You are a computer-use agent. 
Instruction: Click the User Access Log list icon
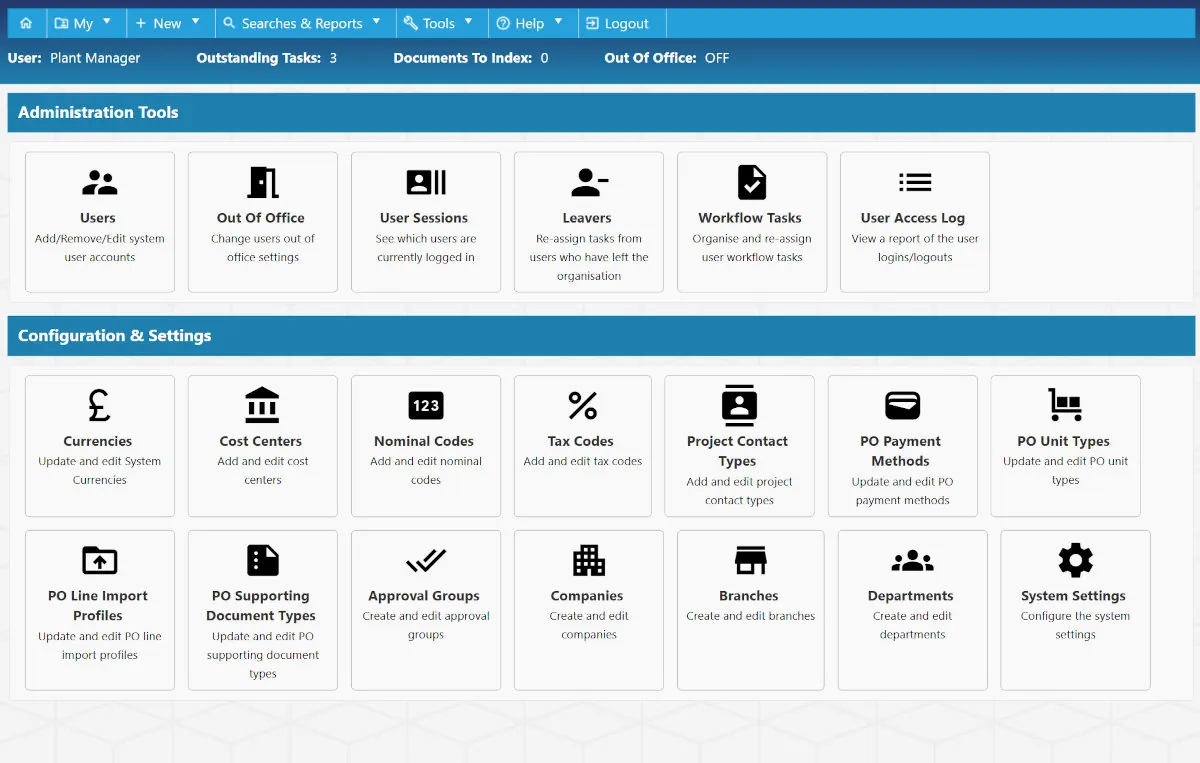[915, 182]
